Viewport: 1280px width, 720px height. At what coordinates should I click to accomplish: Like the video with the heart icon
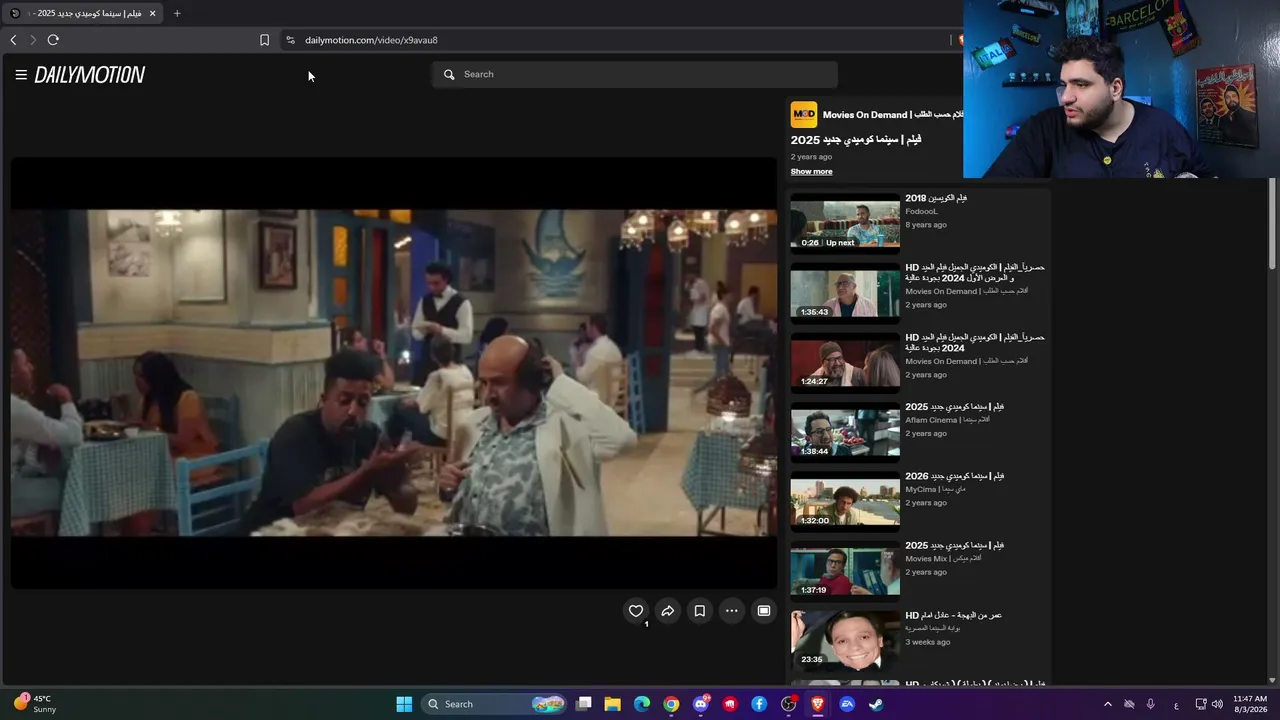[636, 611]
